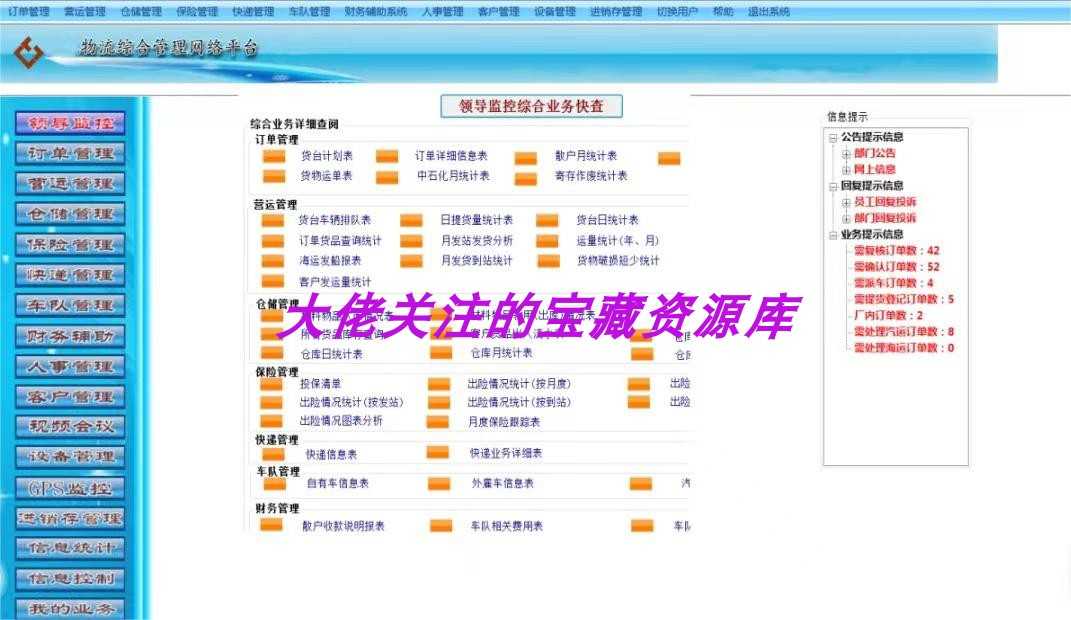1071x620 pixels.
Task: Click the orange icon beside 运量统计(年、月)
Action: [x=547, y=240]
